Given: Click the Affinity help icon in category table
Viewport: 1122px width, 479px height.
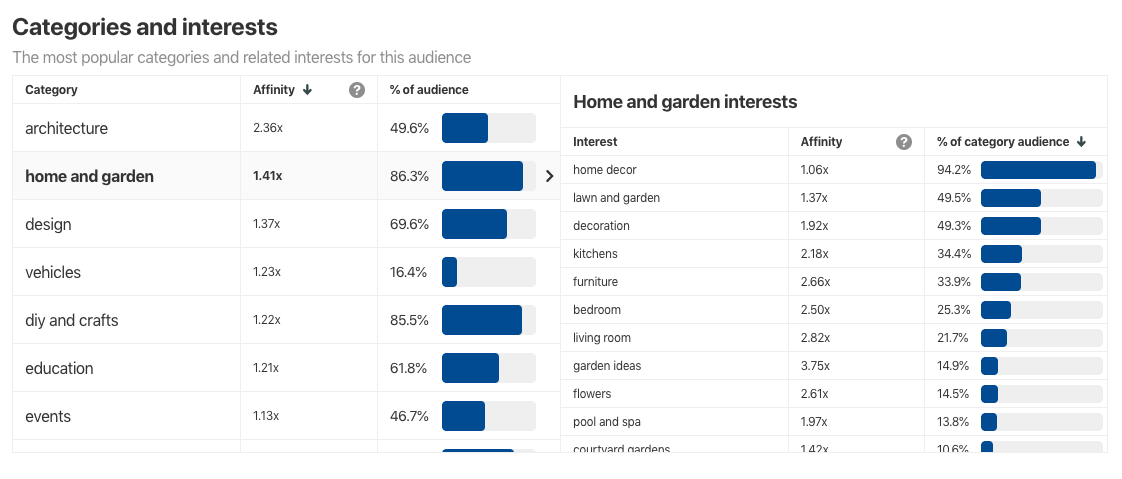Looking at the screenshot, I should point(357,90).
